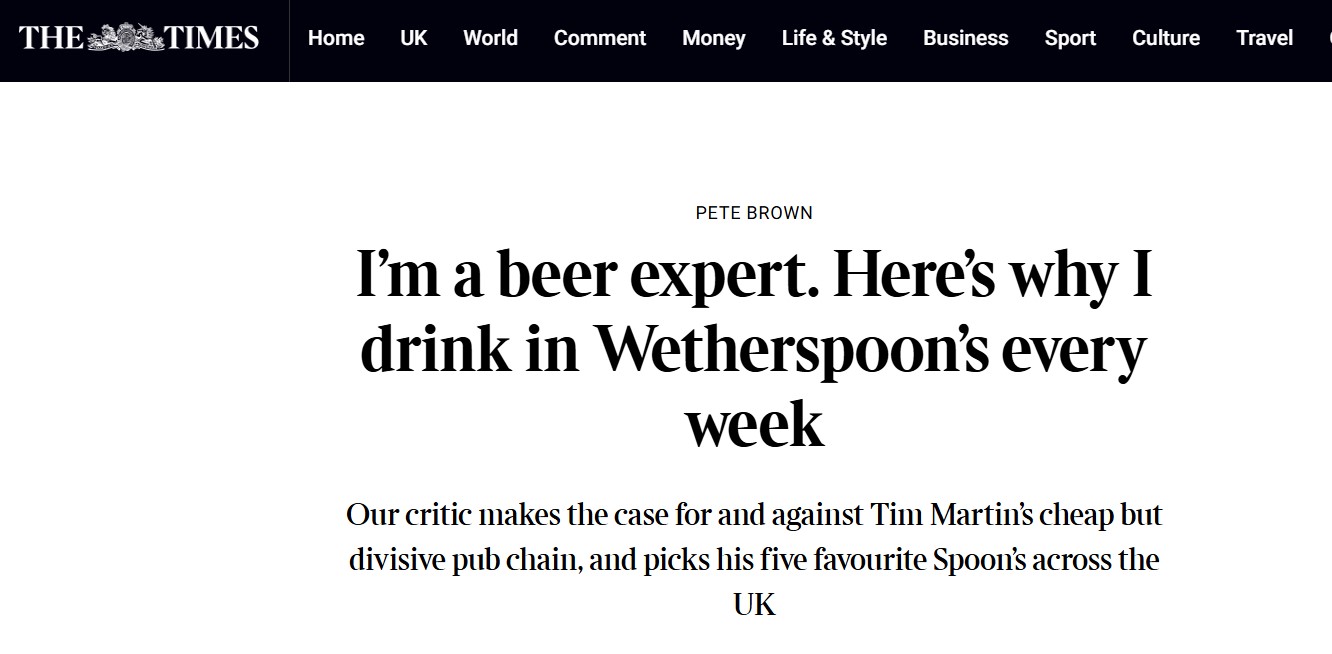Screen dimensions: 1332x654
Task: Click the word week in the headline
Action: 754,424
